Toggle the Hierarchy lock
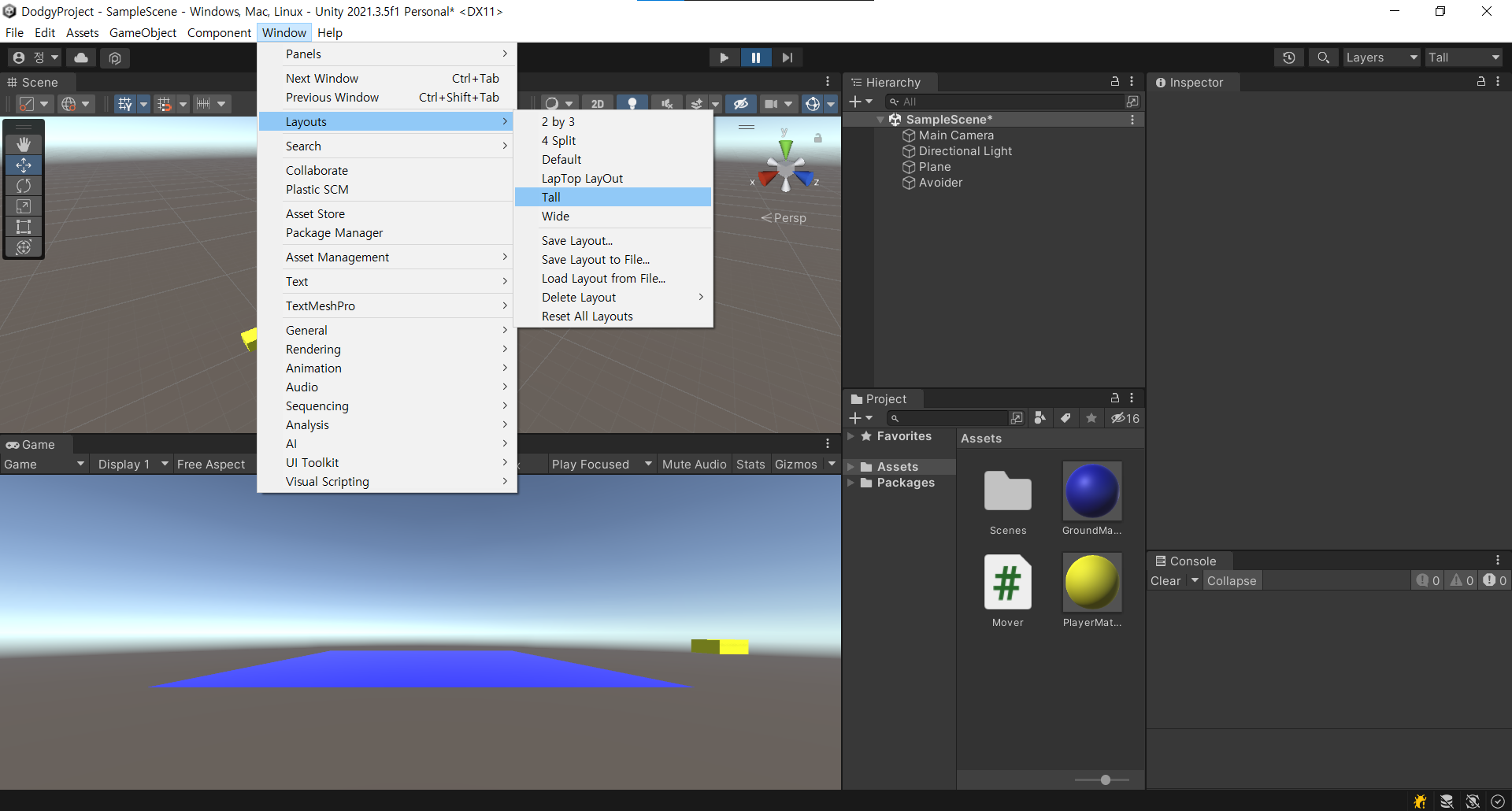1512x811 pixels. pyautogui.click(x=1114, y=82)
